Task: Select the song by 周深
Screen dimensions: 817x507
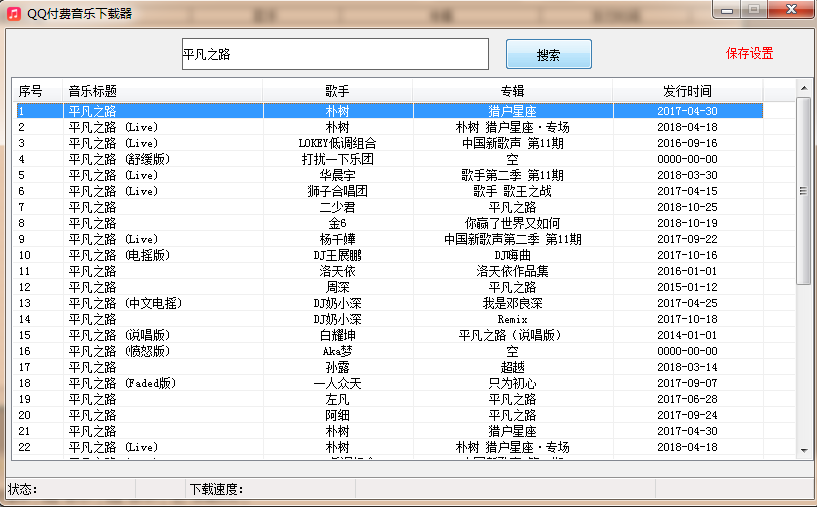Action: [388, 287]
